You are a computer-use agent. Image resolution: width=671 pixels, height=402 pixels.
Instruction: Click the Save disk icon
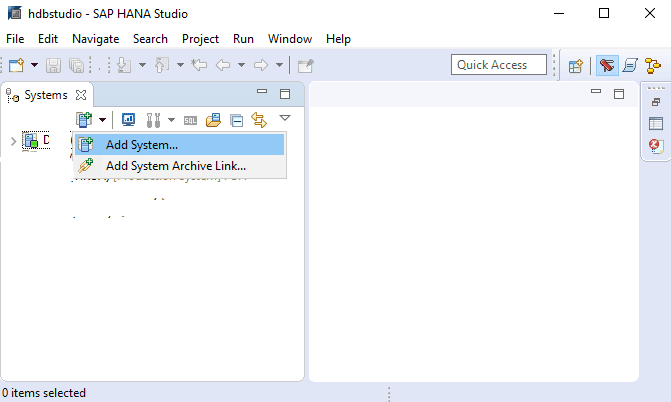tap(53, 66)
